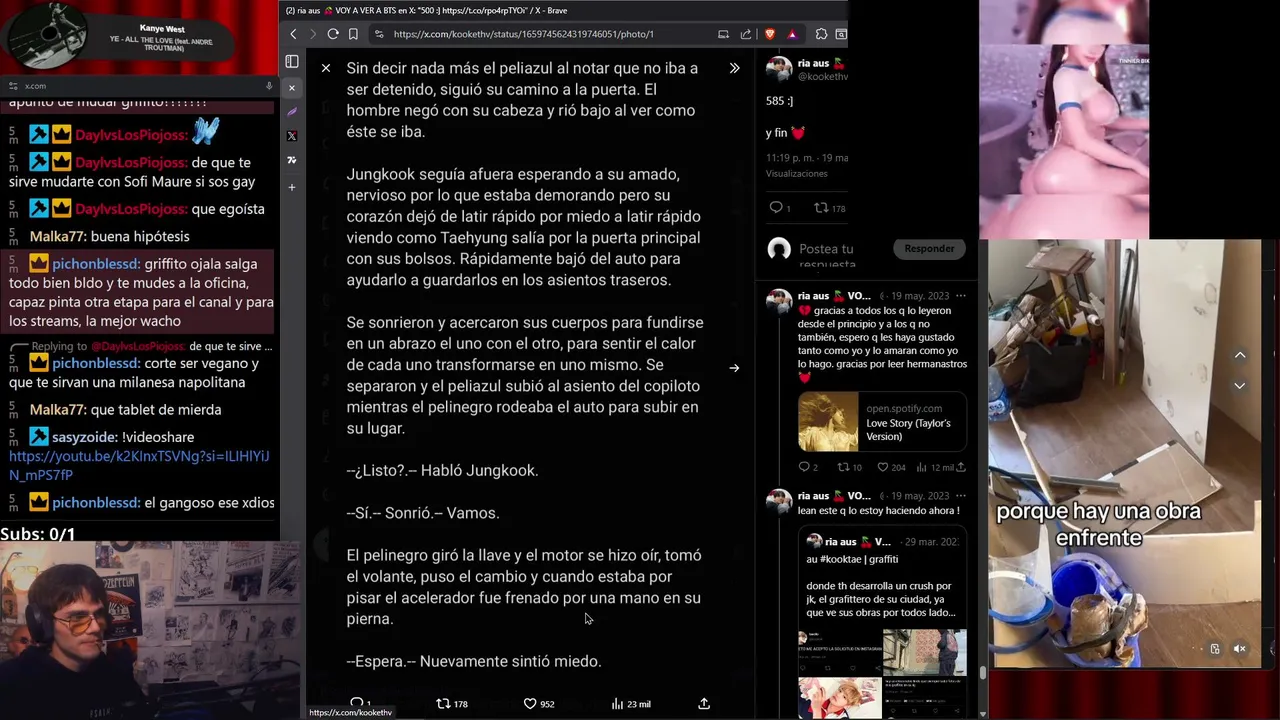Reply to the photo using comment icon
Viewport: 1280px width, 720px height.
coord(357,704)
